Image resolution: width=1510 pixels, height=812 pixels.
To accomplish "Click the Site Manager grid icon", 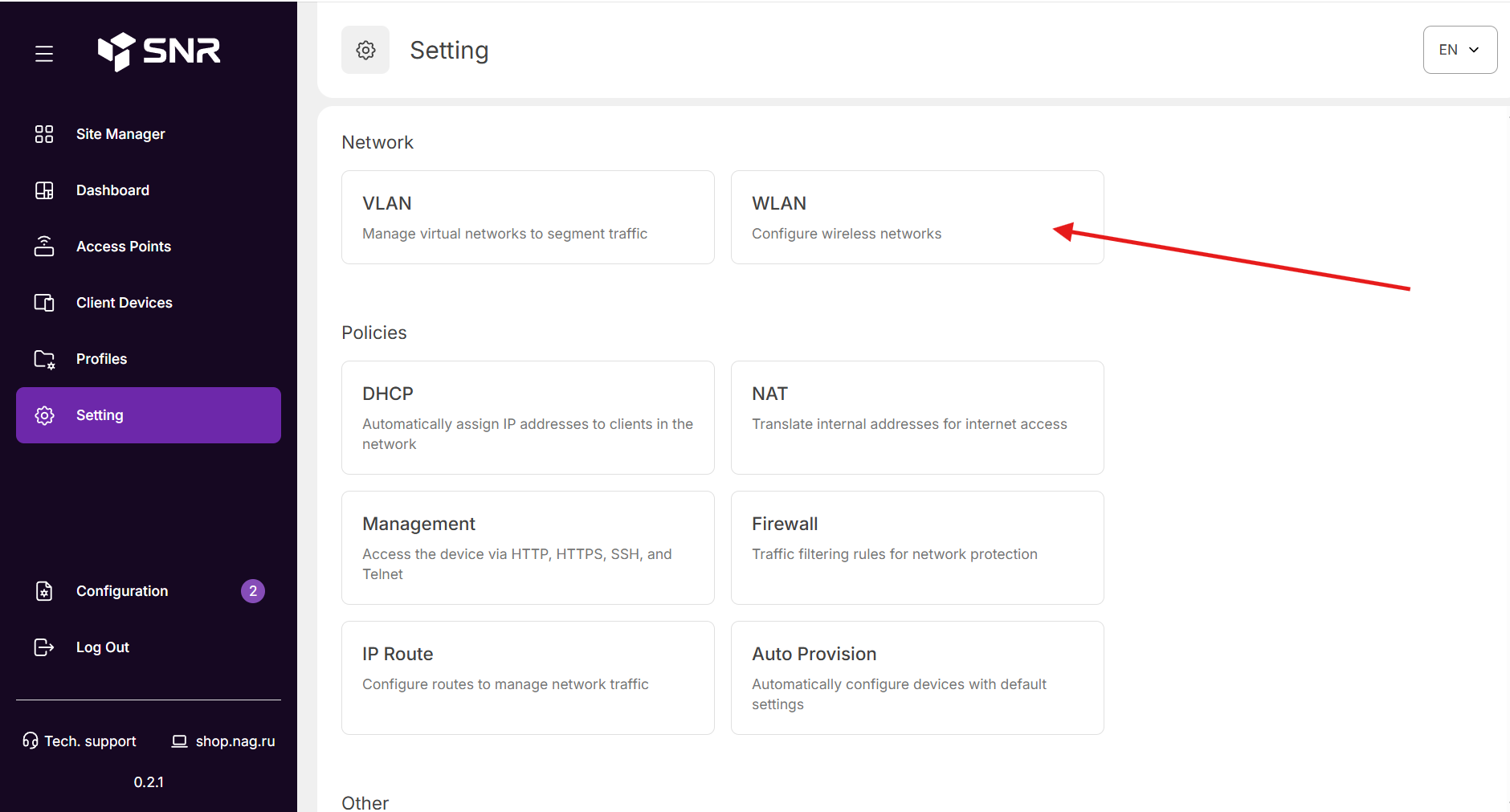I will point(44,134).
